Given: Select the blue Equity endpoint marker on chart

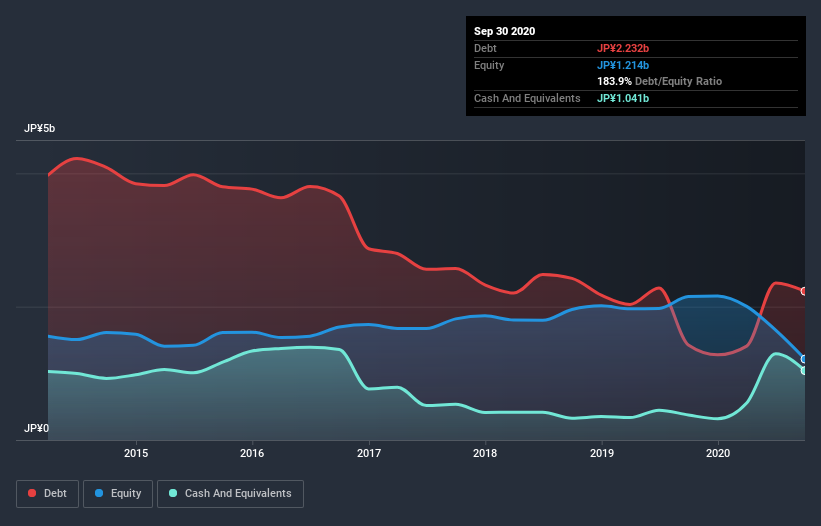Looking at the screenshot, I should pyautogui.click(x=805, y=359).
